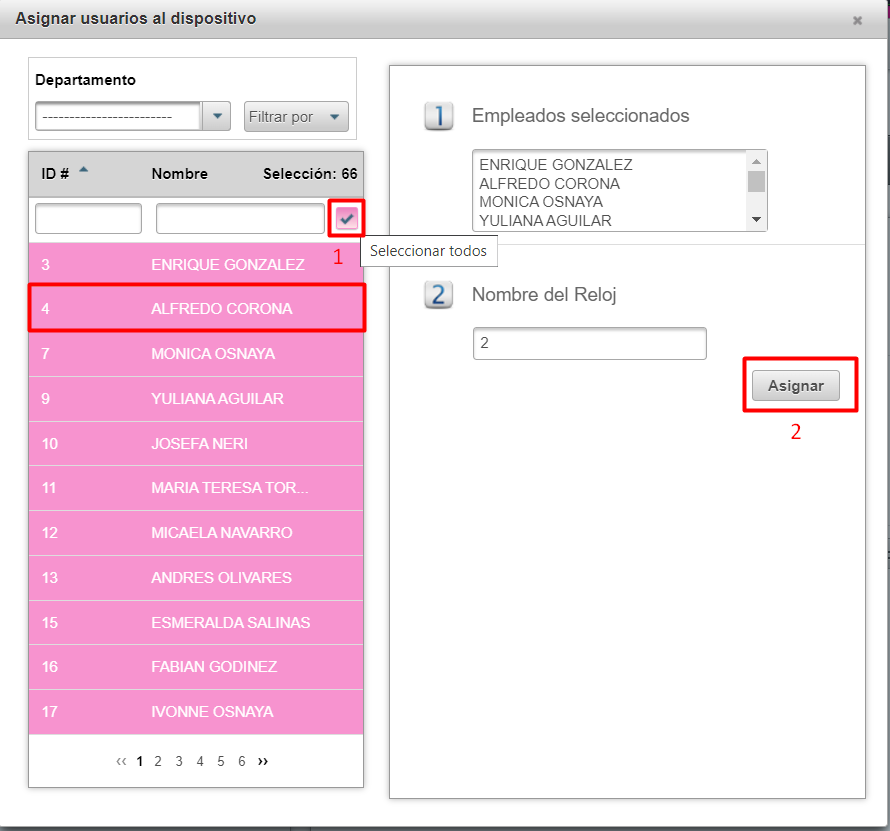Click the Nombre filter input field
The width and height of the screenshot is (890, 831).
pos(239,218)
